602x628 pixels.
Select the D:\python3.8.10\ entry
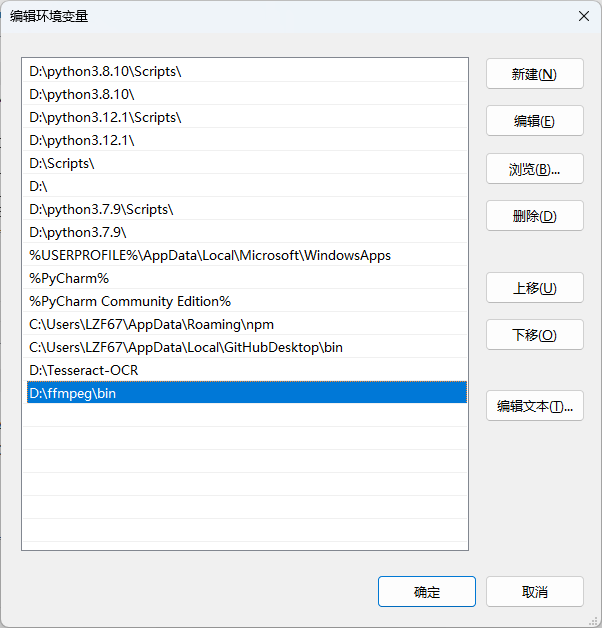point(245,94)
